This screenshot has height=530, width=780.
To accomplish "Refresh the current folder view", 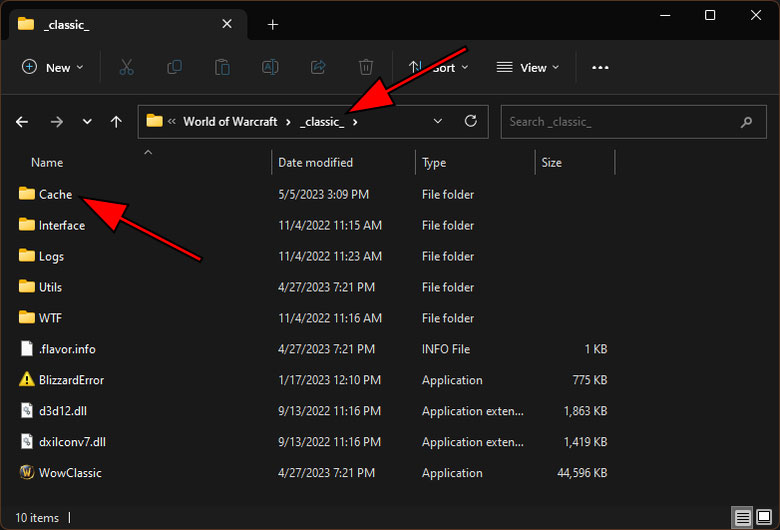I will coord(471,121).
